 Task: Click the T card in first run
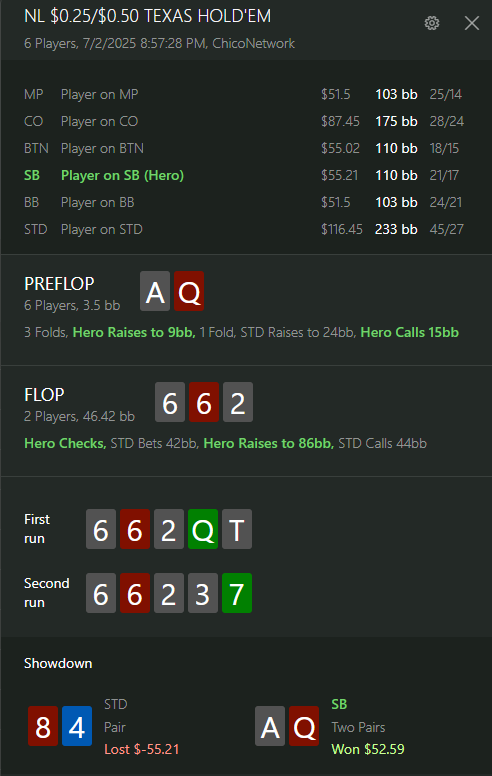(237, 529)
